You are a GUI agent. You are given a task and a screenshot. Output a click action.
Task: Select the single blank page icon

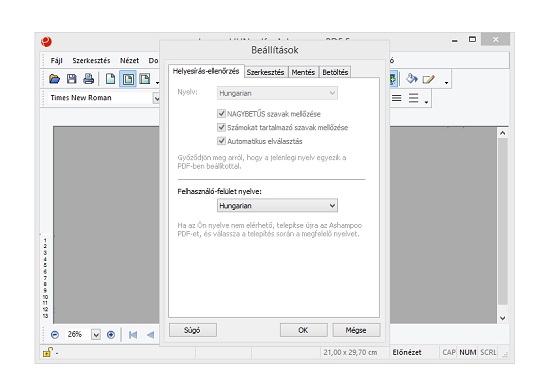110,79
